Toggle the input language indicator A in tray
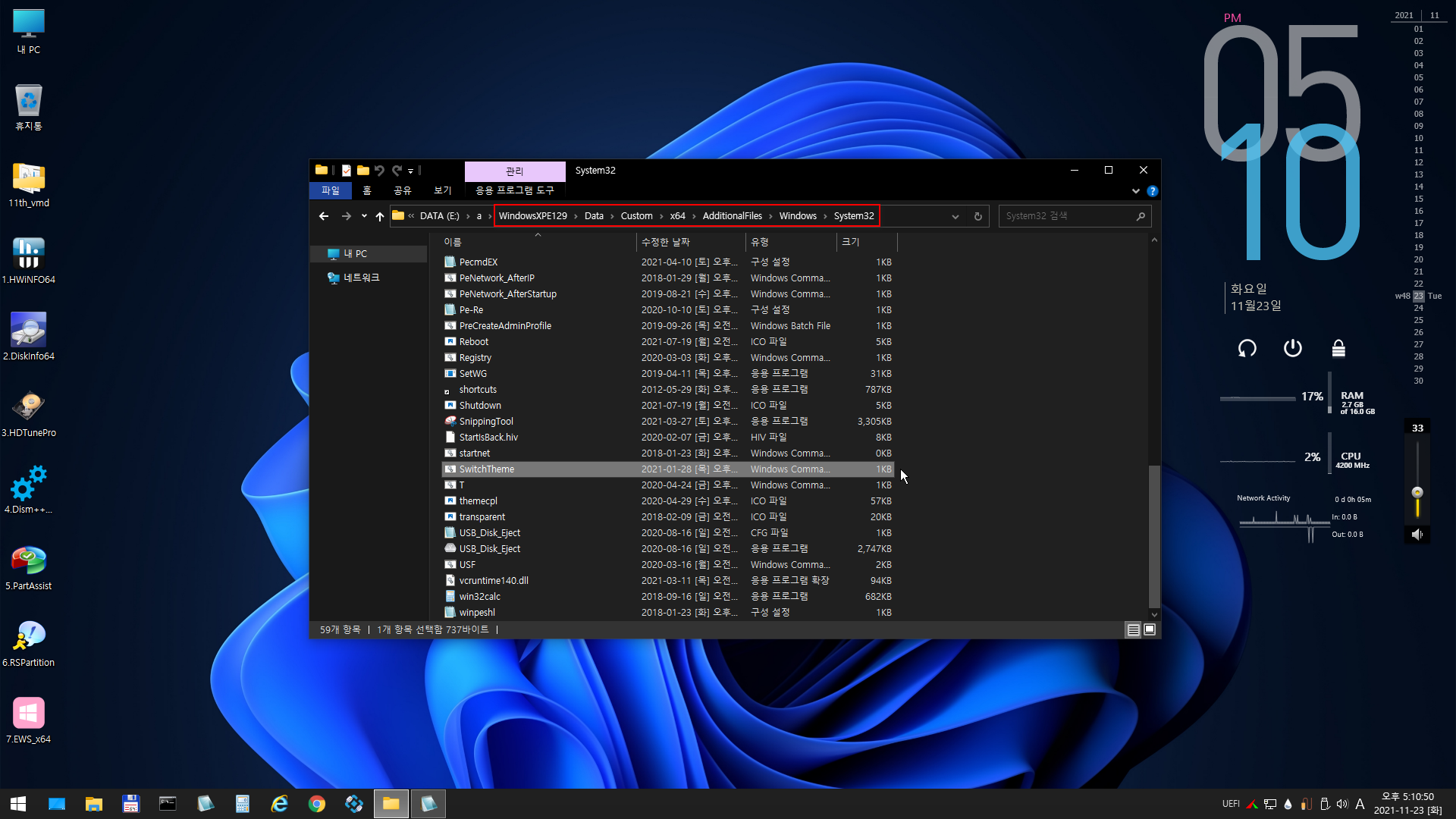 click(x=1360, y=804)
